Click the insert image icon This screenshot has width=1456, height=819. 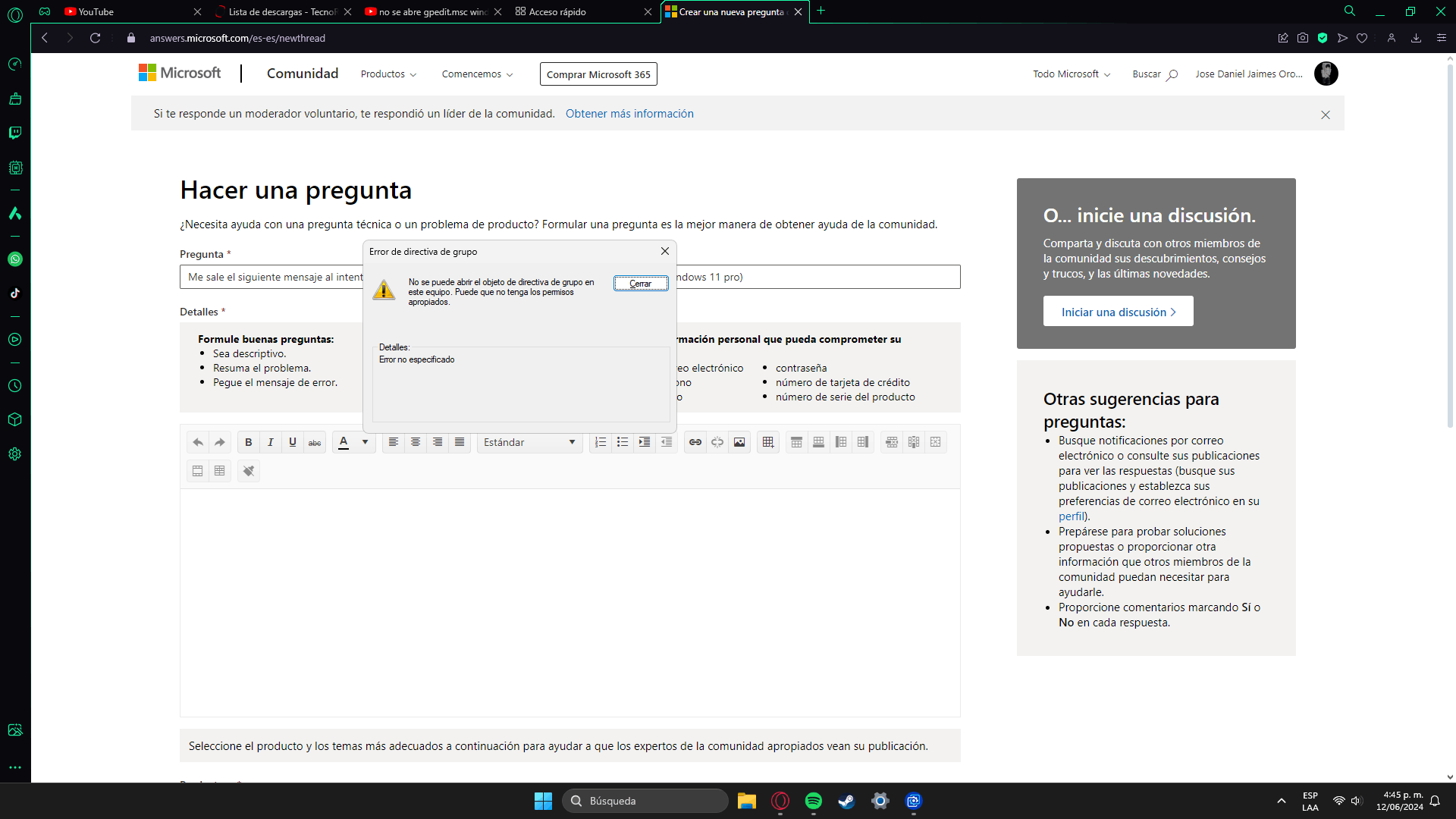739,442
